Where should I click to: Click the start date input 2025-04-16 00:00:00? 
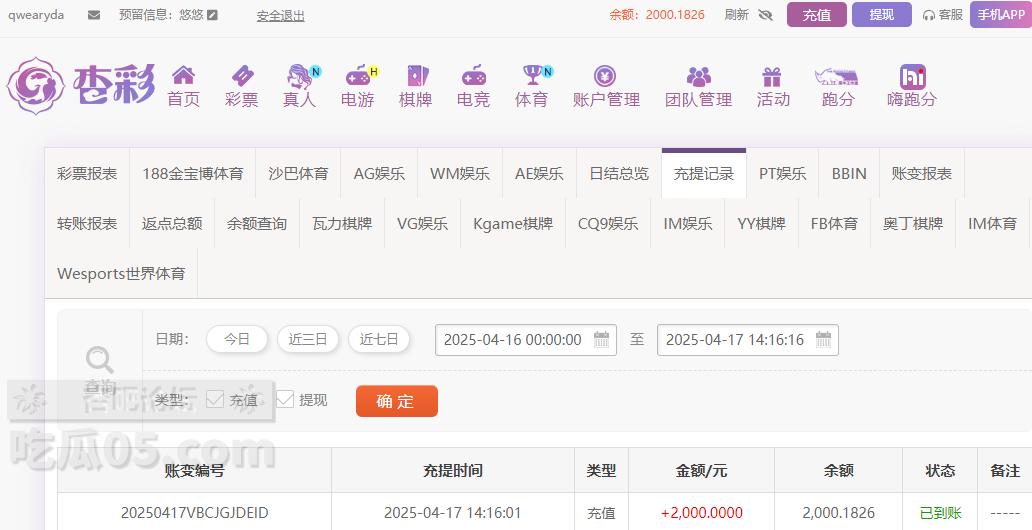tap(526, 340)
